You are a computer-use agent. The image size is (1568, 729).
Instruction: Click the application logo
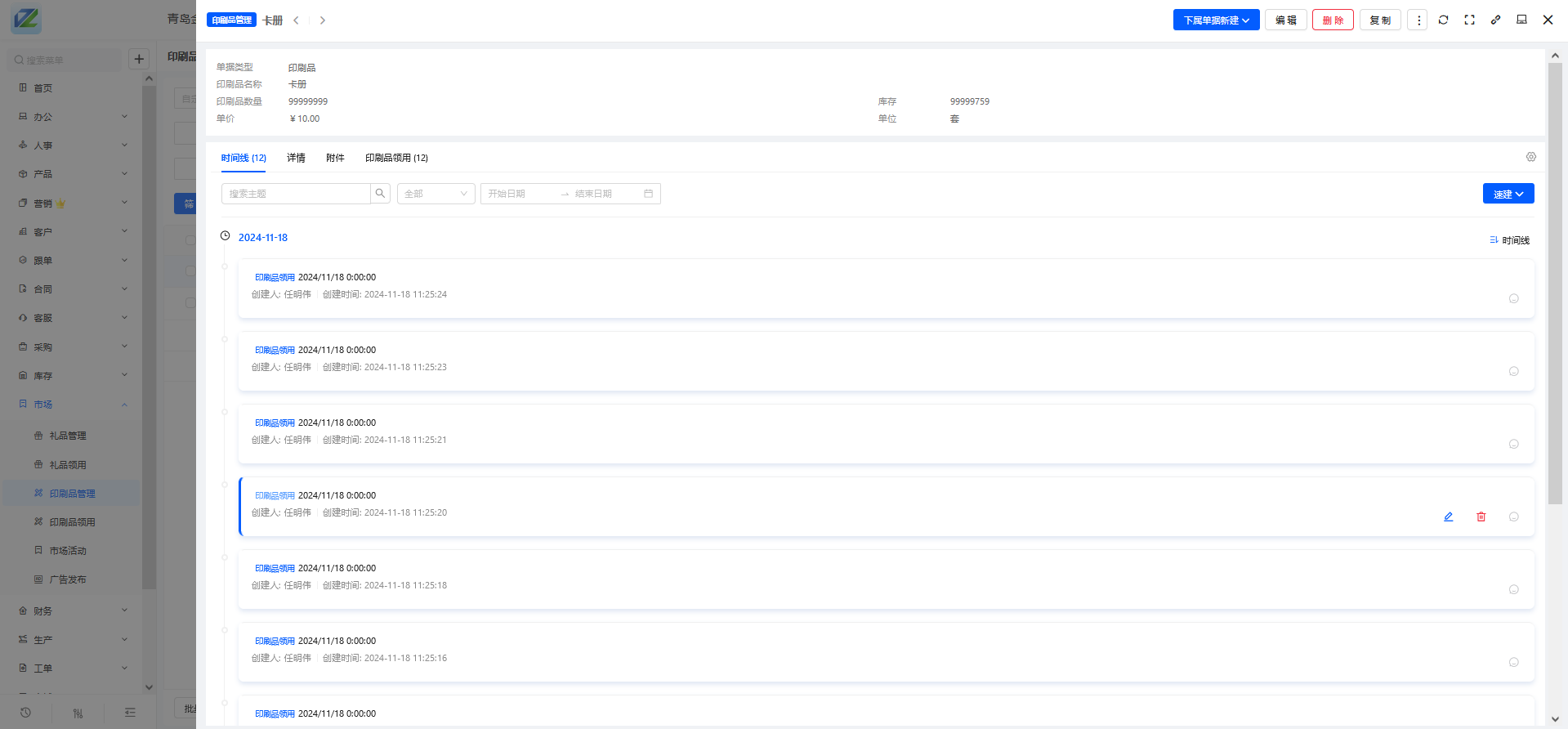click(26, 20)
